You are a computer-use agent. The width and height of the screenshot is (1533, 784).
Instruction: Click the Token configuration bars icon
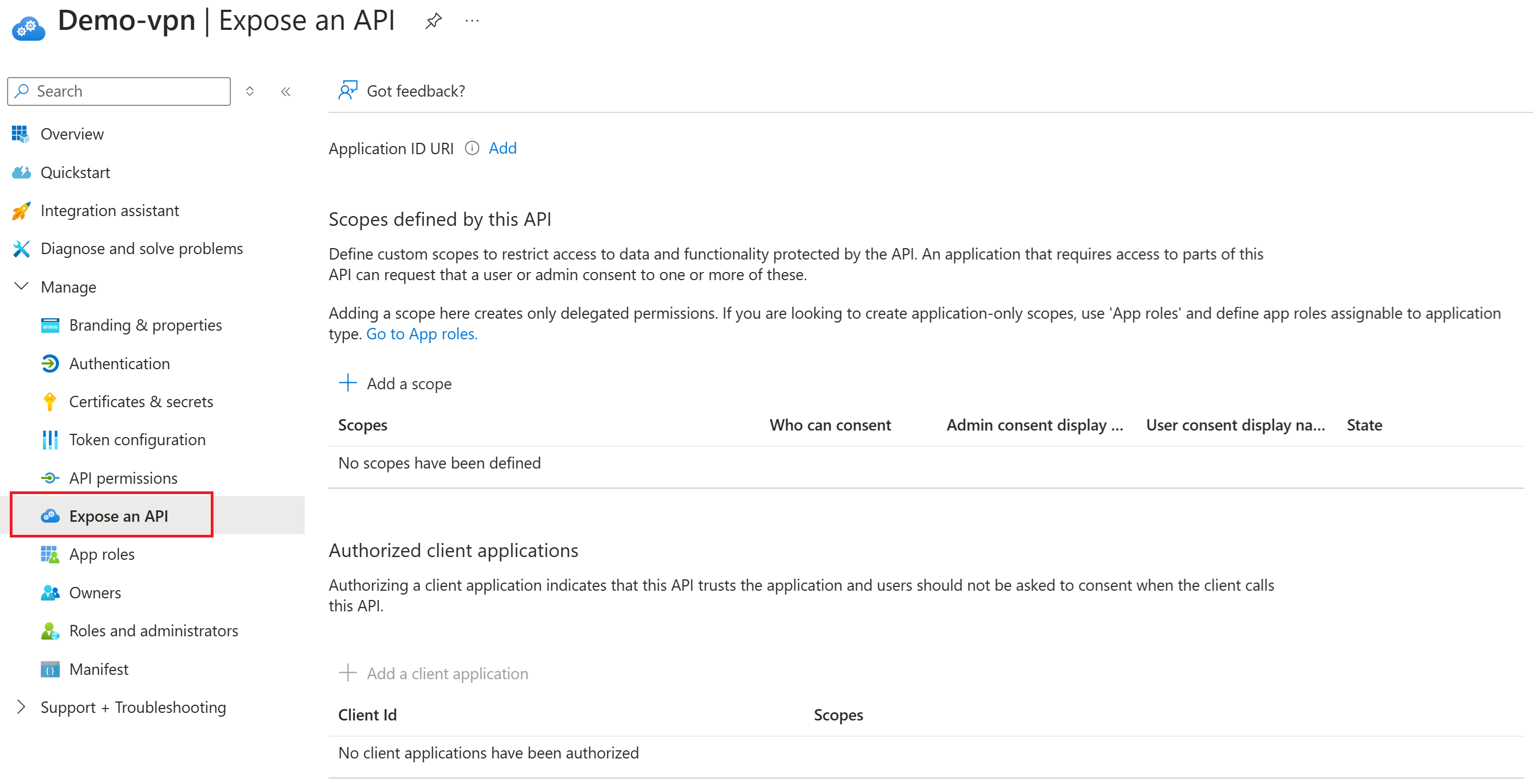tap(50, 440)
